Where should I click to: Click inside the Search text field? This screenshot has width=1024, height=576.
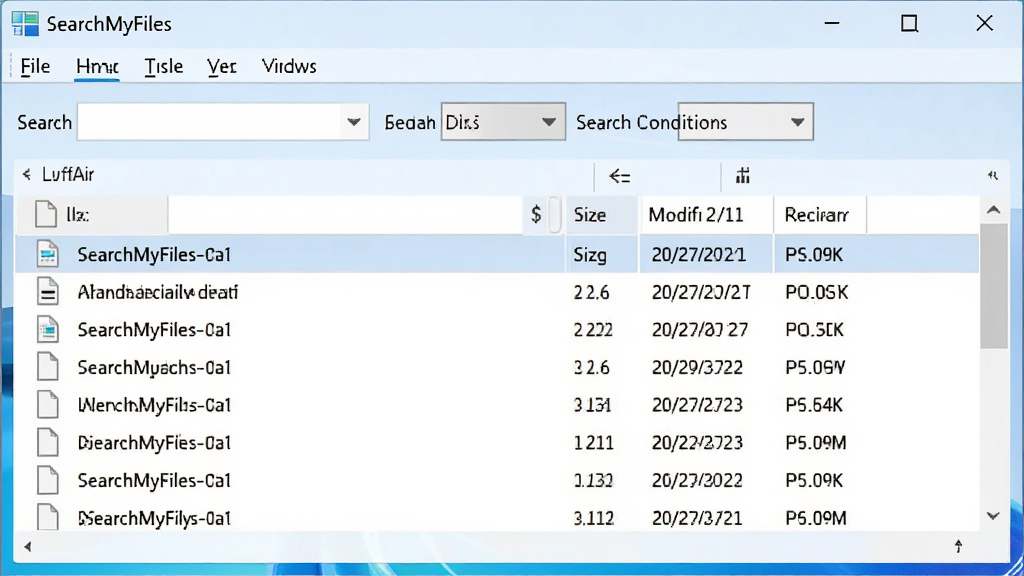(209, 122)
